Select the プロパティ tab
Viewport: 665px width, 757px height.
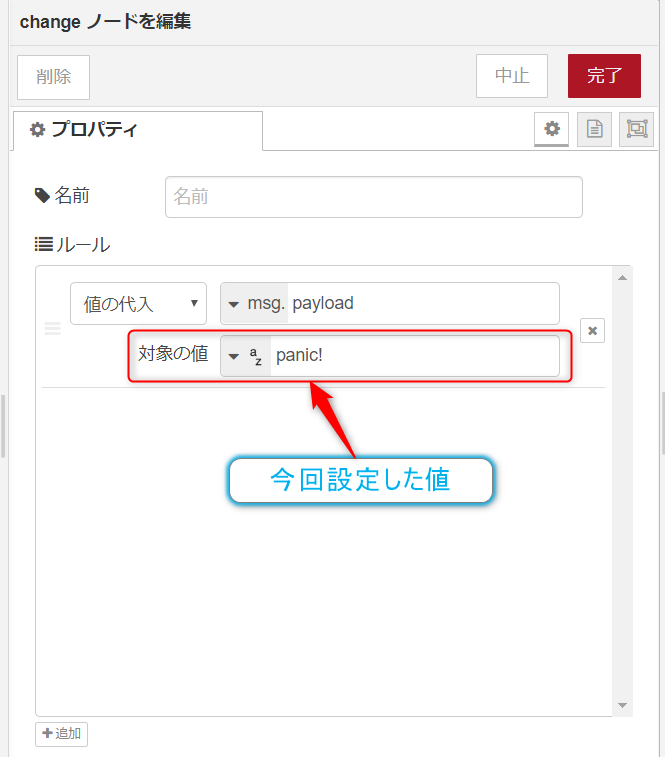point(138,130)
